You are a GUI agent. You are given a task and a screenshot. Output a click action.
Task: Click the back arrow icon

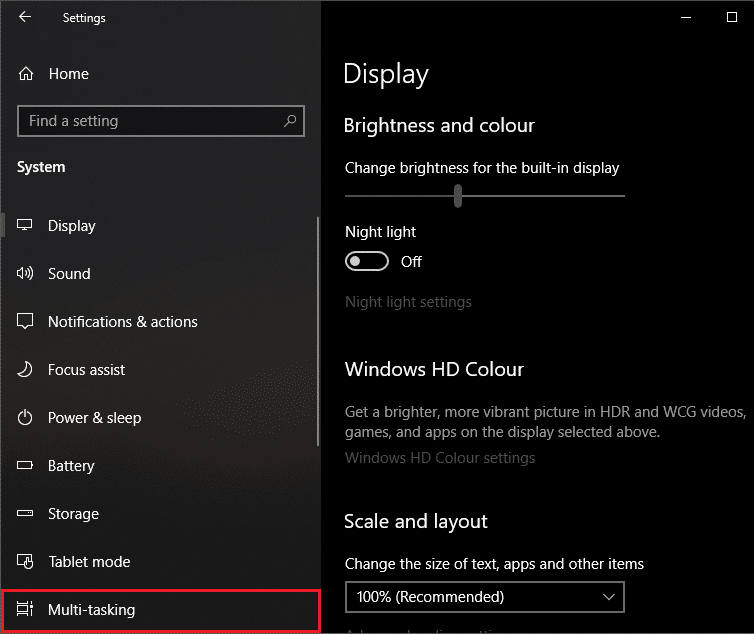tap(25, 17)
